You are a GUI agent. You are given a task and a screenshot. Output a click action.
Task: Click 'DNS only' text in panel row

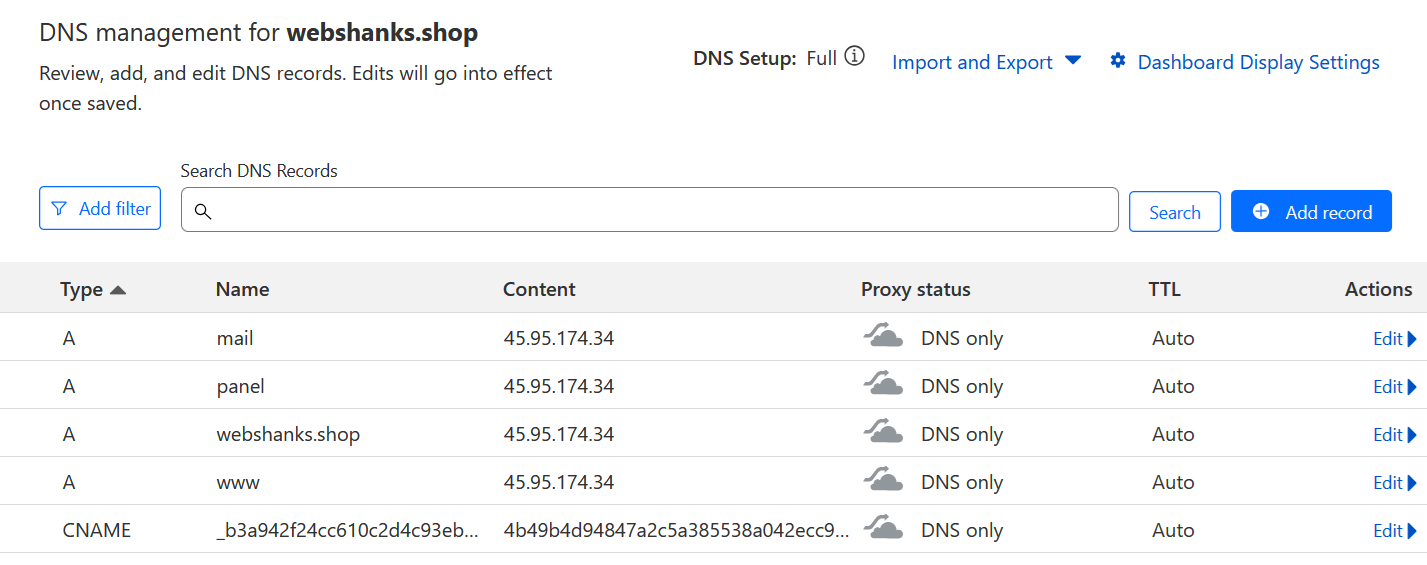click(x=962, y=386)
